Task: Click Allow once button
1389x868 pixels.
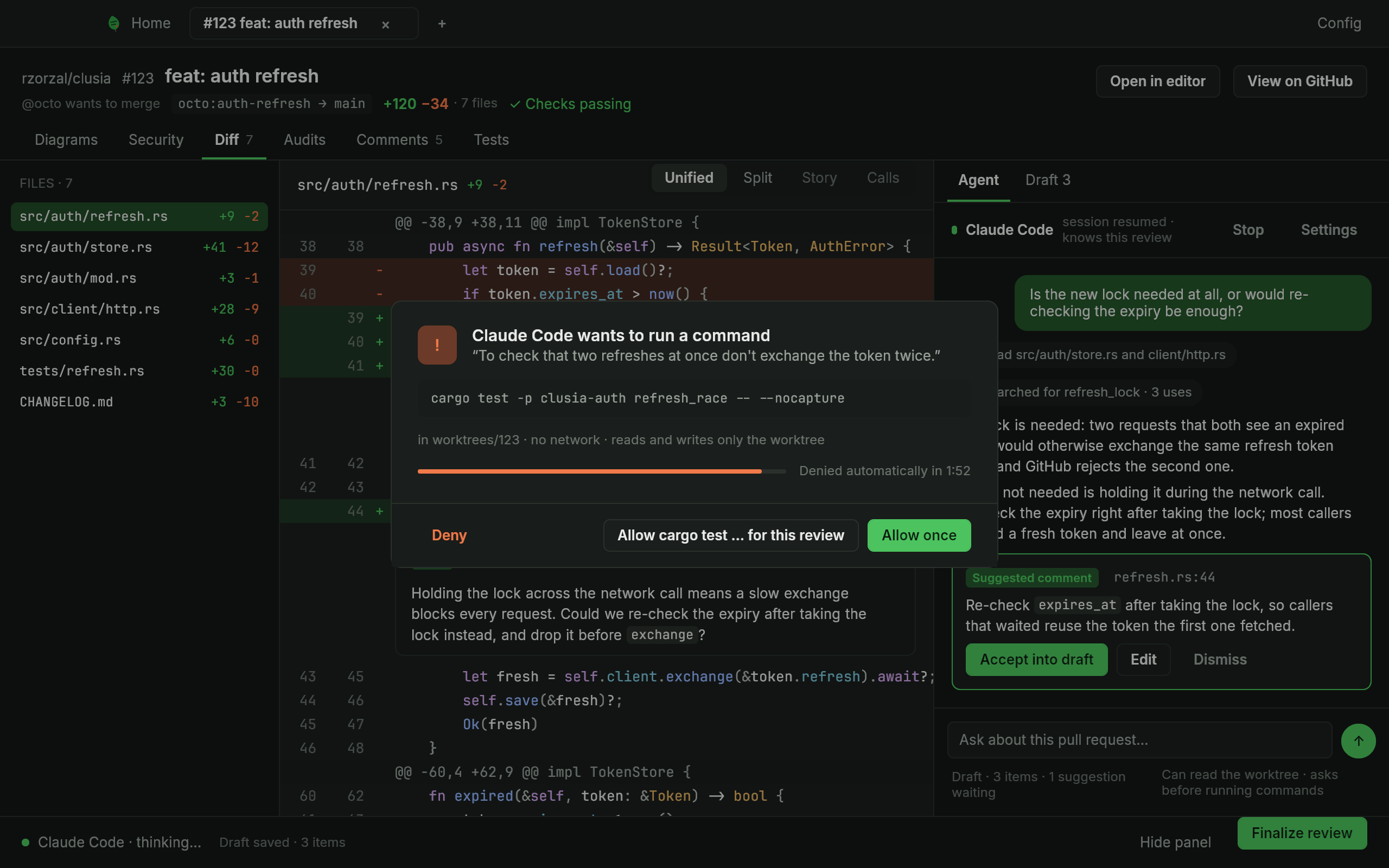Action: [919, 535]
